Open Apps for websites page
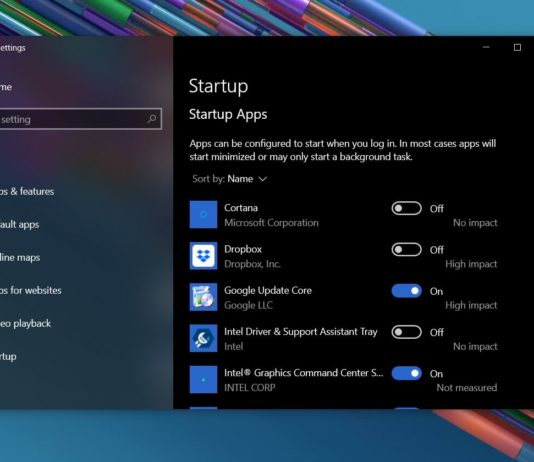 pyautogui.click(x=31, y=290)
